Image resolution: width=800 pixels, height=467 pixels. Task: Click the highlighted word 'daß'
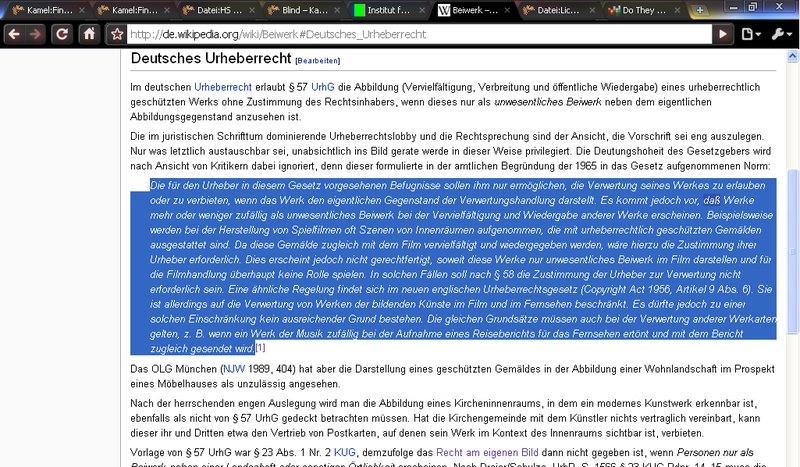pos(712,201)
